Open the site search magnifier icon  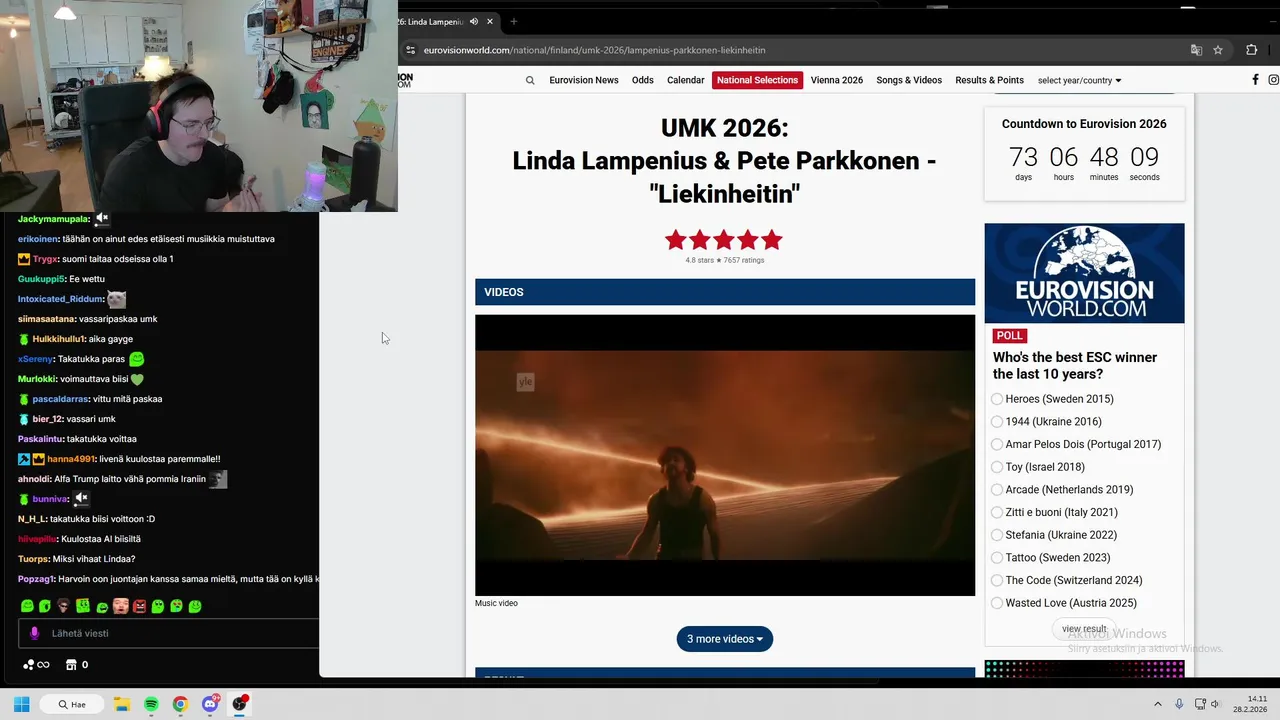coord(530,80)
